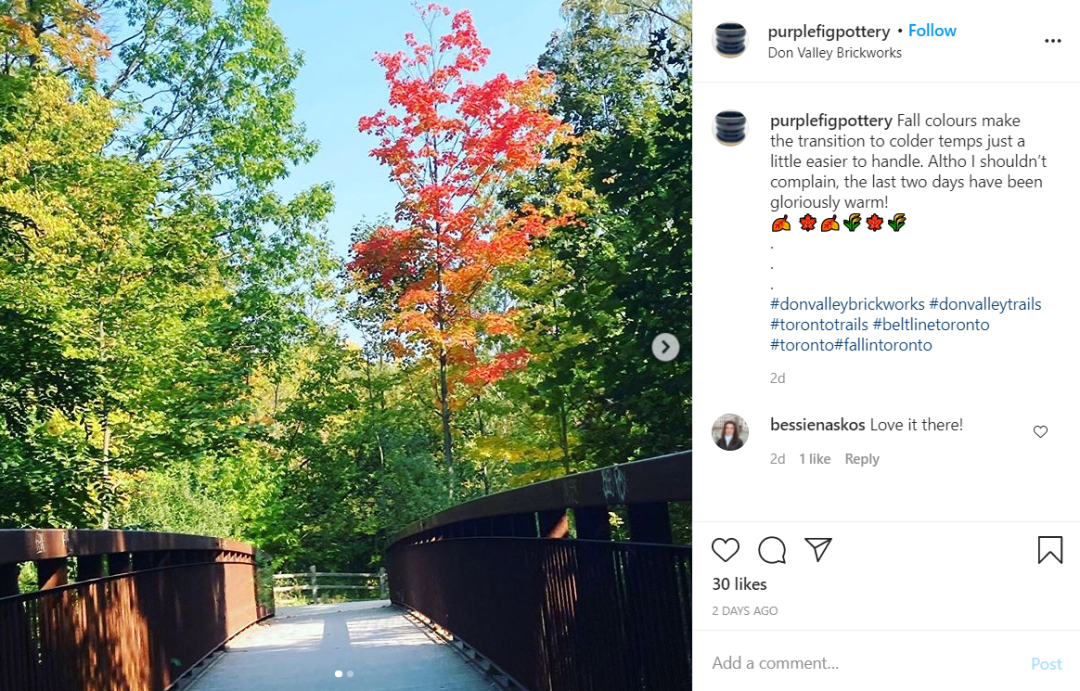Screen dimensions: 1080x691
Task: Select second carousel dot indicator
Action: coord(351,674)
